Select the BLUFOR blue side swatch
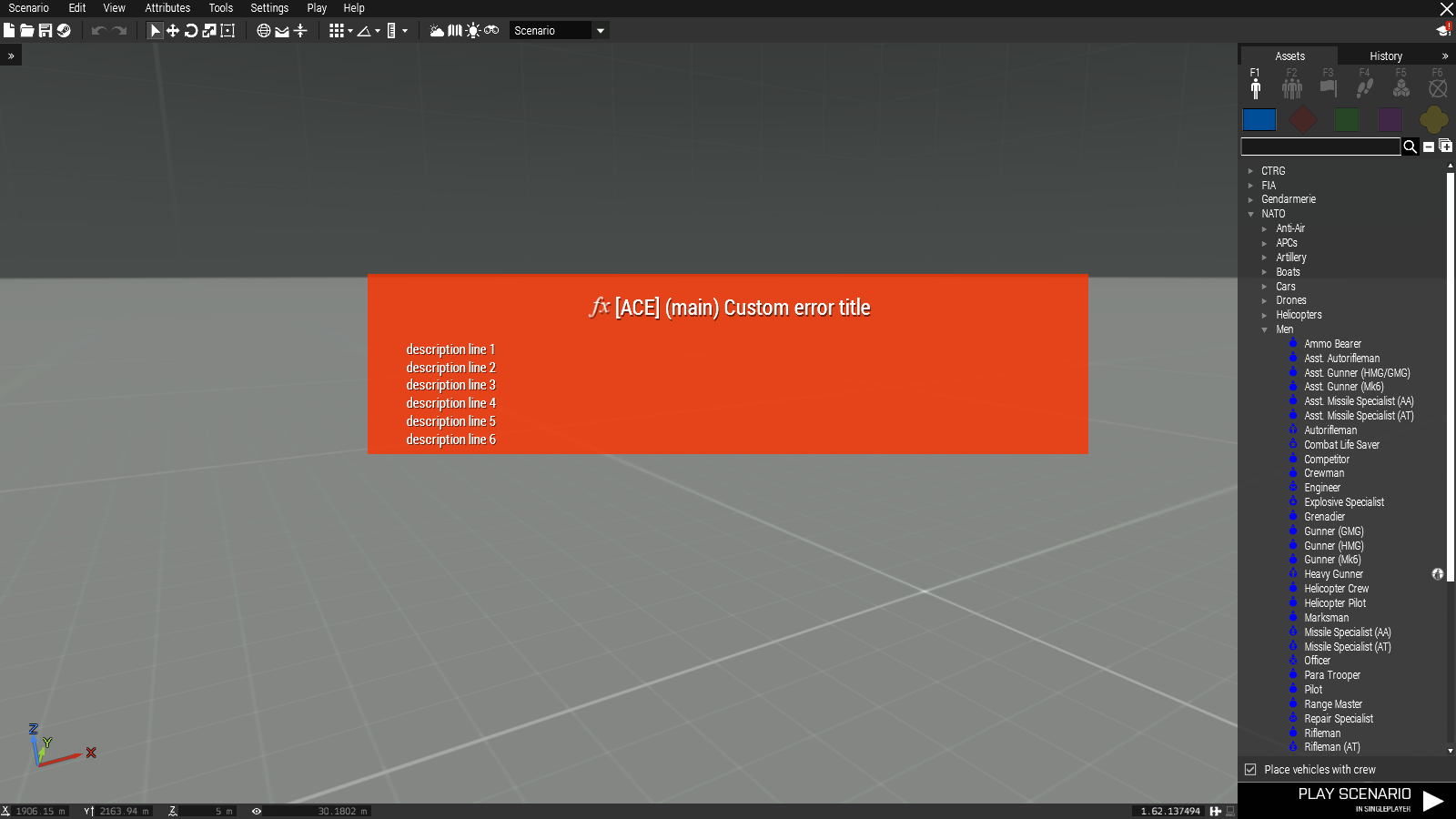The image size is (1456, 819). 1259,119
